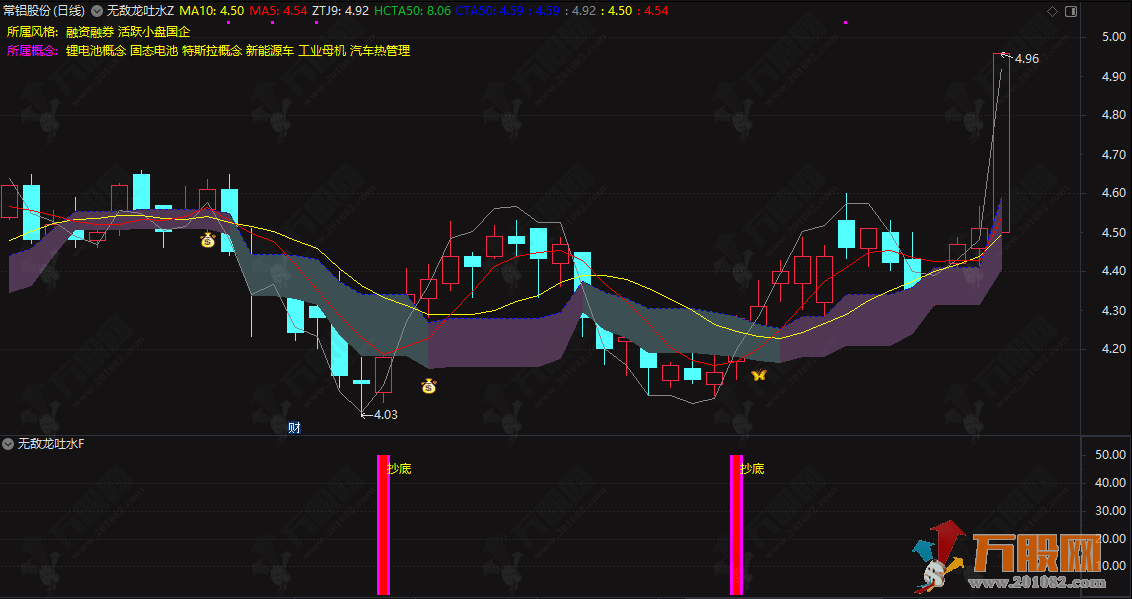
Task: Select the 无敌龙吐水Z indicator name
Action: (x=141, y=11)
